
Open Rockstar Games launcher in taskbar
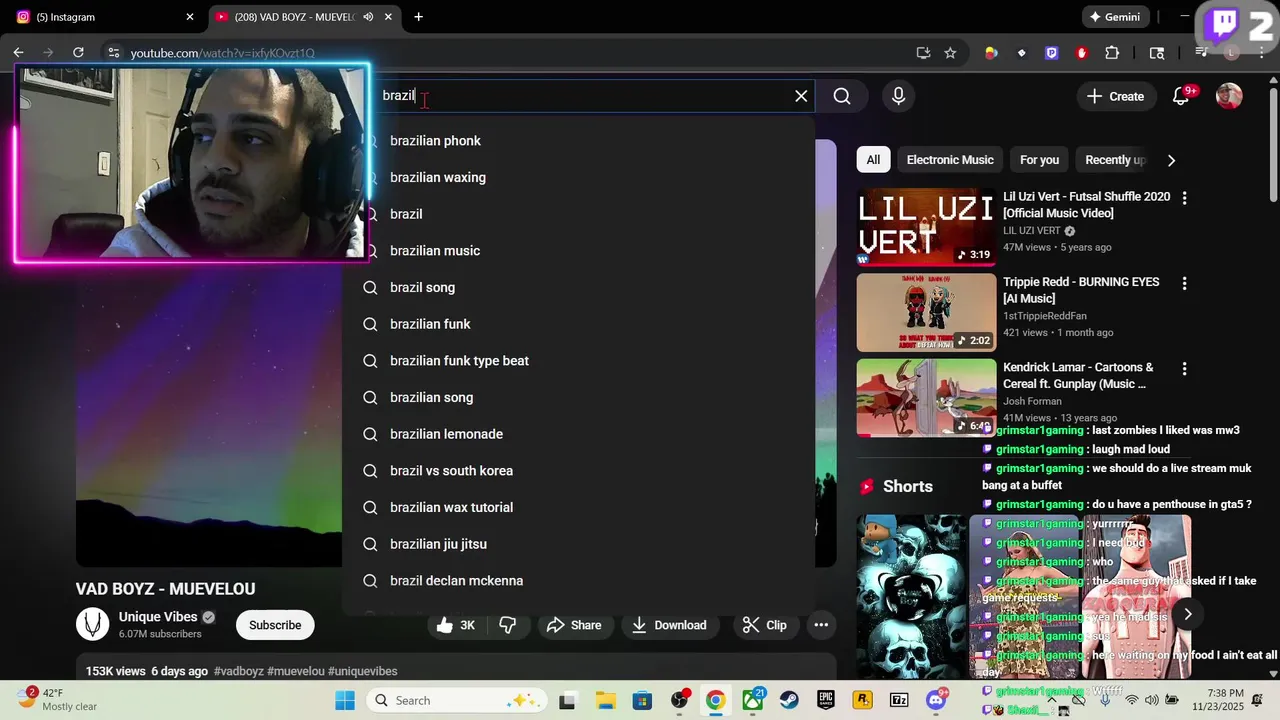click(x=862, y=700)
